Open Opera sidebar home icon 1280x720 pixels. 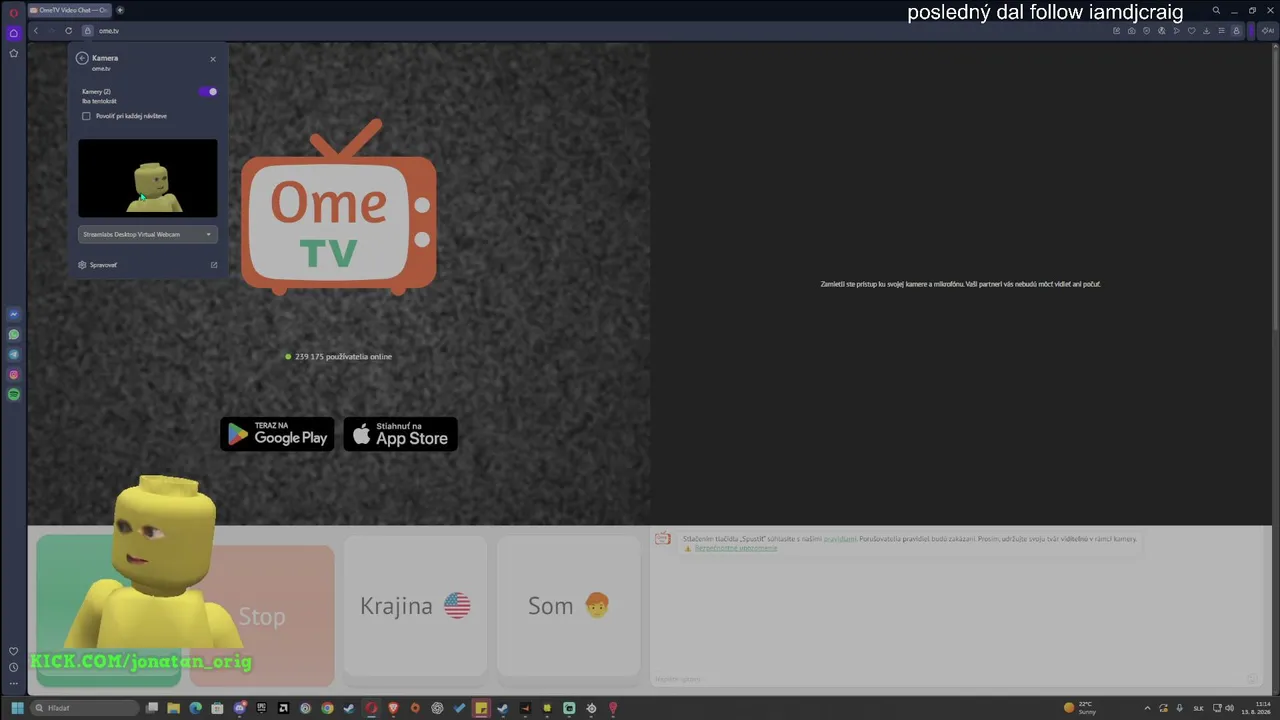tap(14, 33)
